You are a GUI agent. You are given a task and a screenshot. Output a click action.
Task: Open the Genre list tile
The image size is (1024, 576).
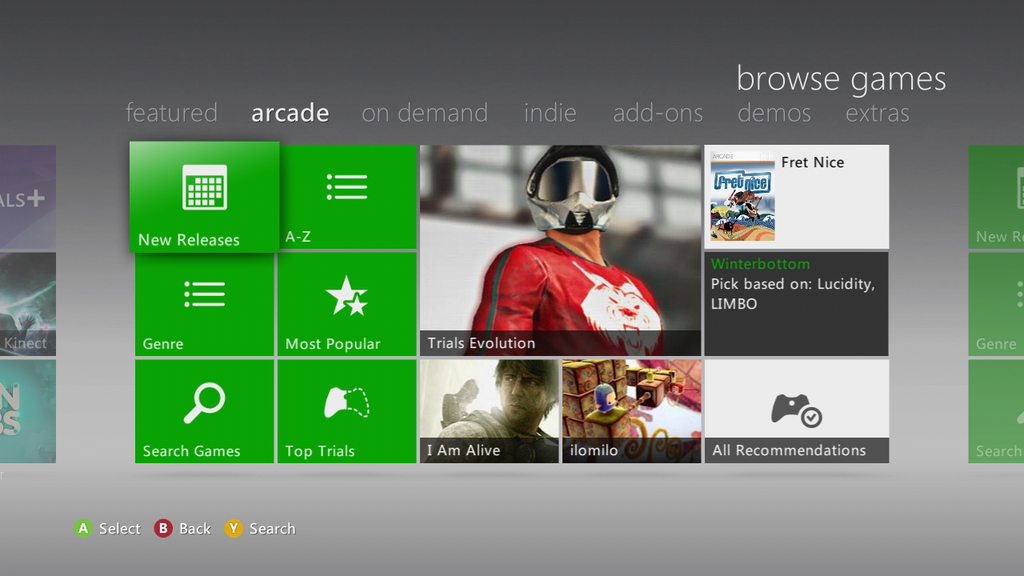tap(204, 304)
